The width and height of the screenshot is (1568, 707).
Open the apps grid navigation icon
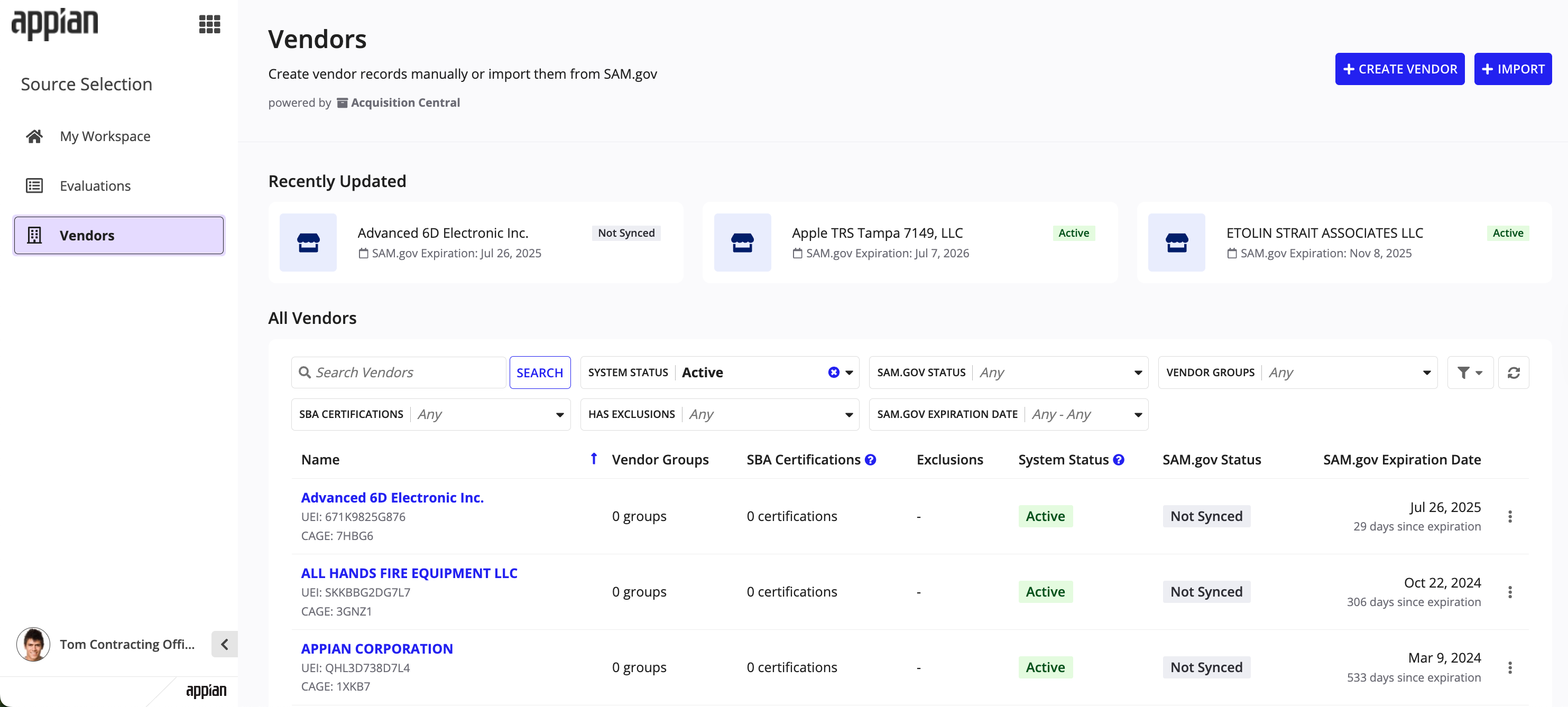click(209, 24)
